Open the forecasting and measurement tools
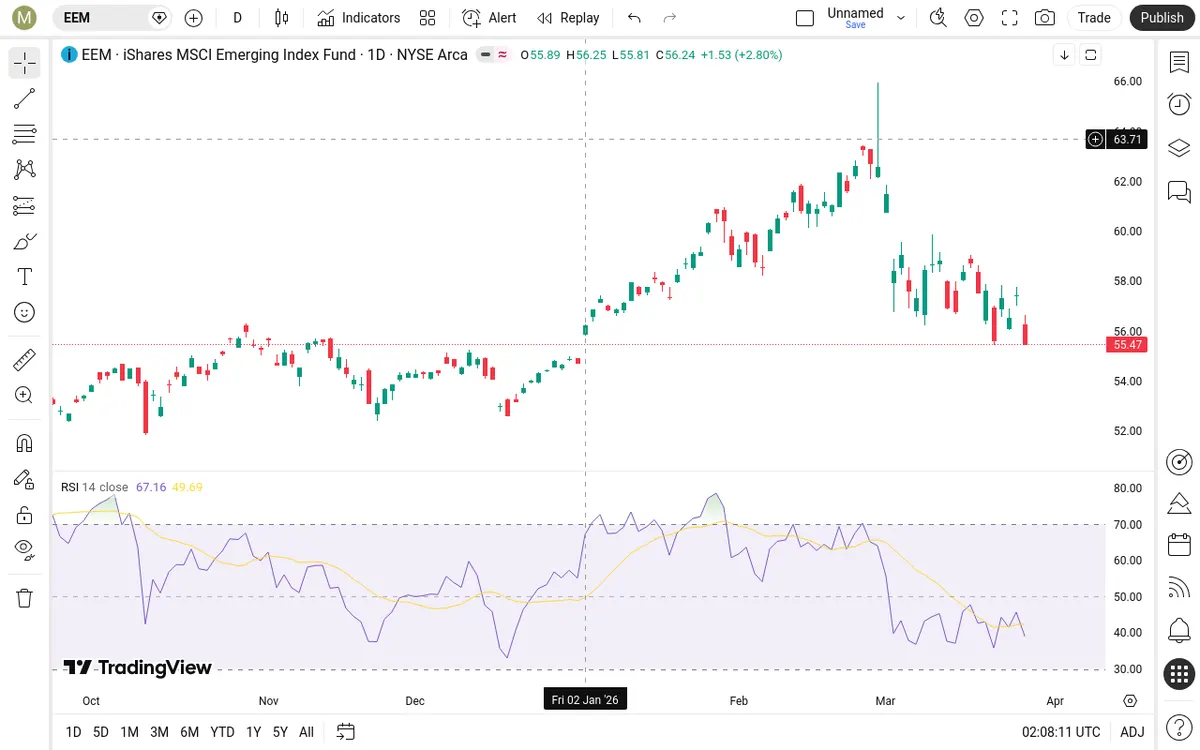 point(25,206)
